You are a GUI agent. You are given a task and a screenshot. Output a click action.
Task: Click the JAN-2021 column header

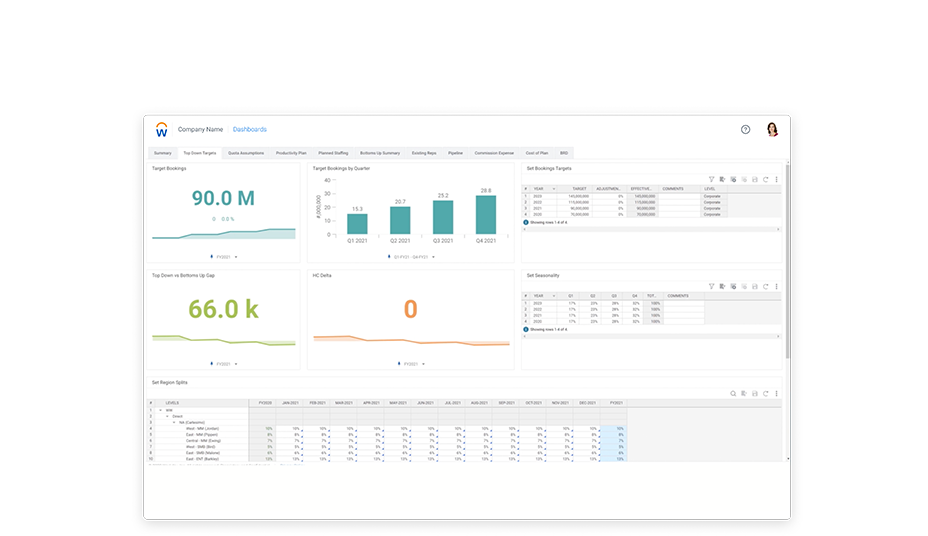coord(290,403)
